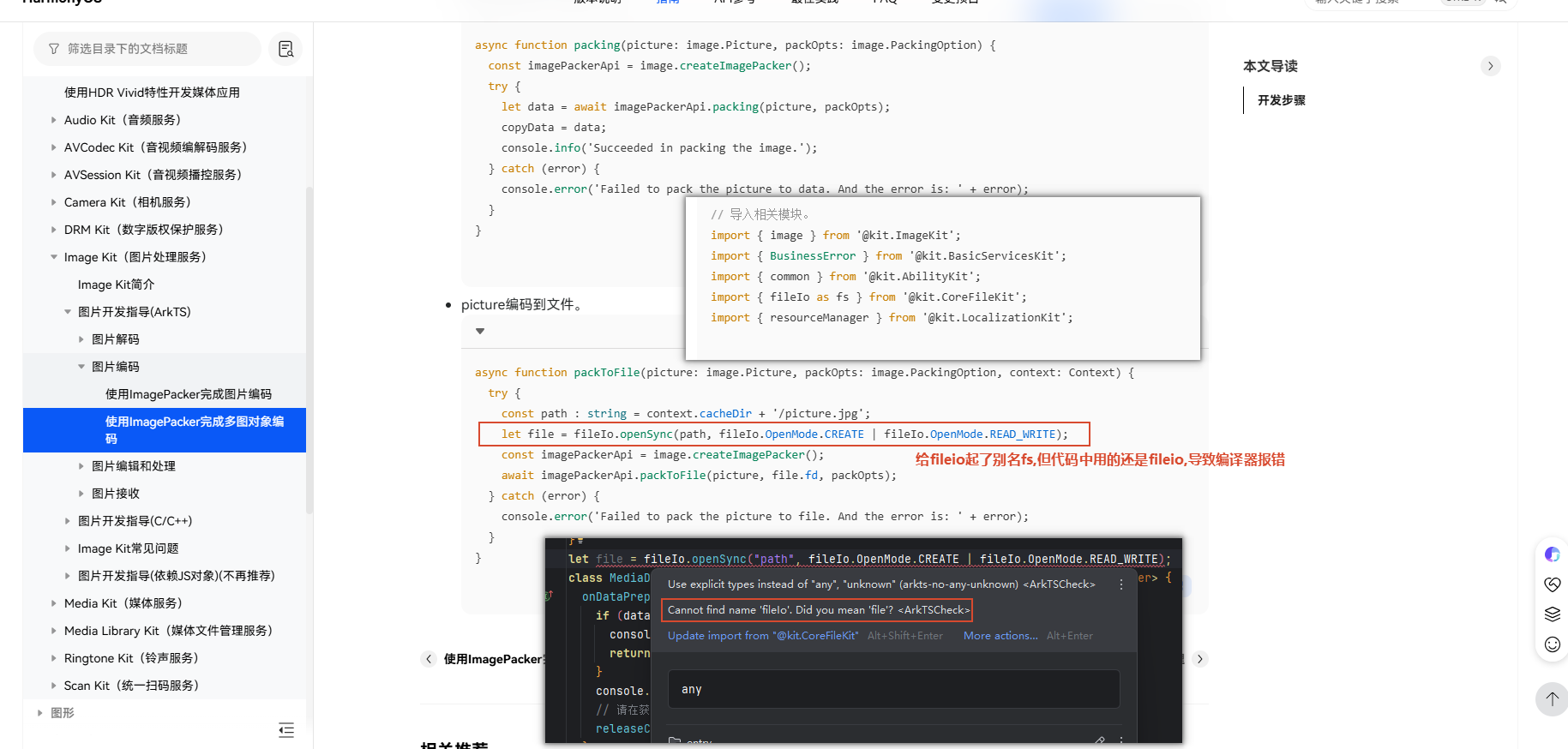Expand the 图片接收 node arrow
The height and width of the screenshot is (749, 1568).
[x=81, y=494]
